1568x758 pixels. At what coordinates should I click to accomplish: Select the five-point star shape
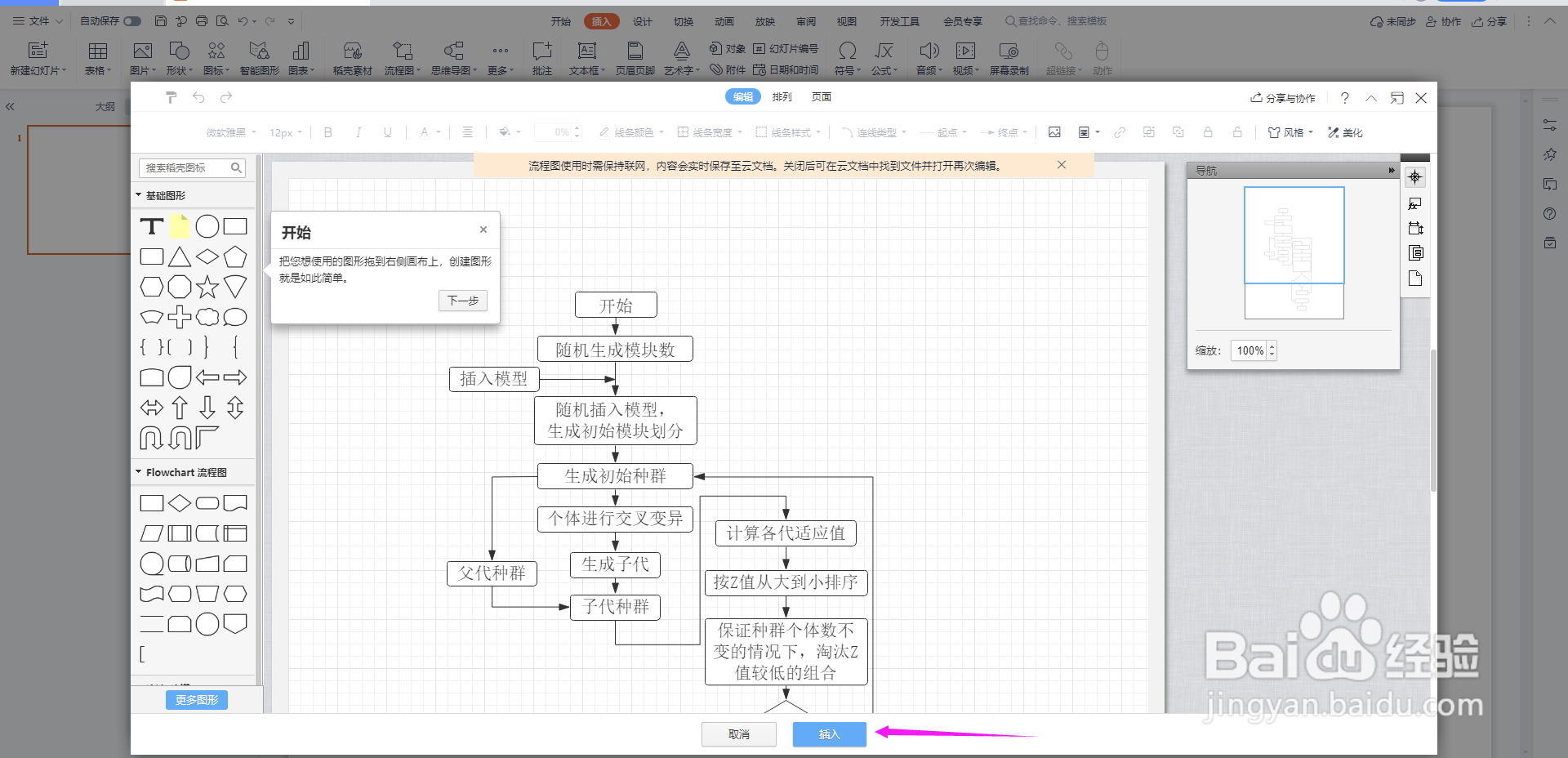[207, 287]
